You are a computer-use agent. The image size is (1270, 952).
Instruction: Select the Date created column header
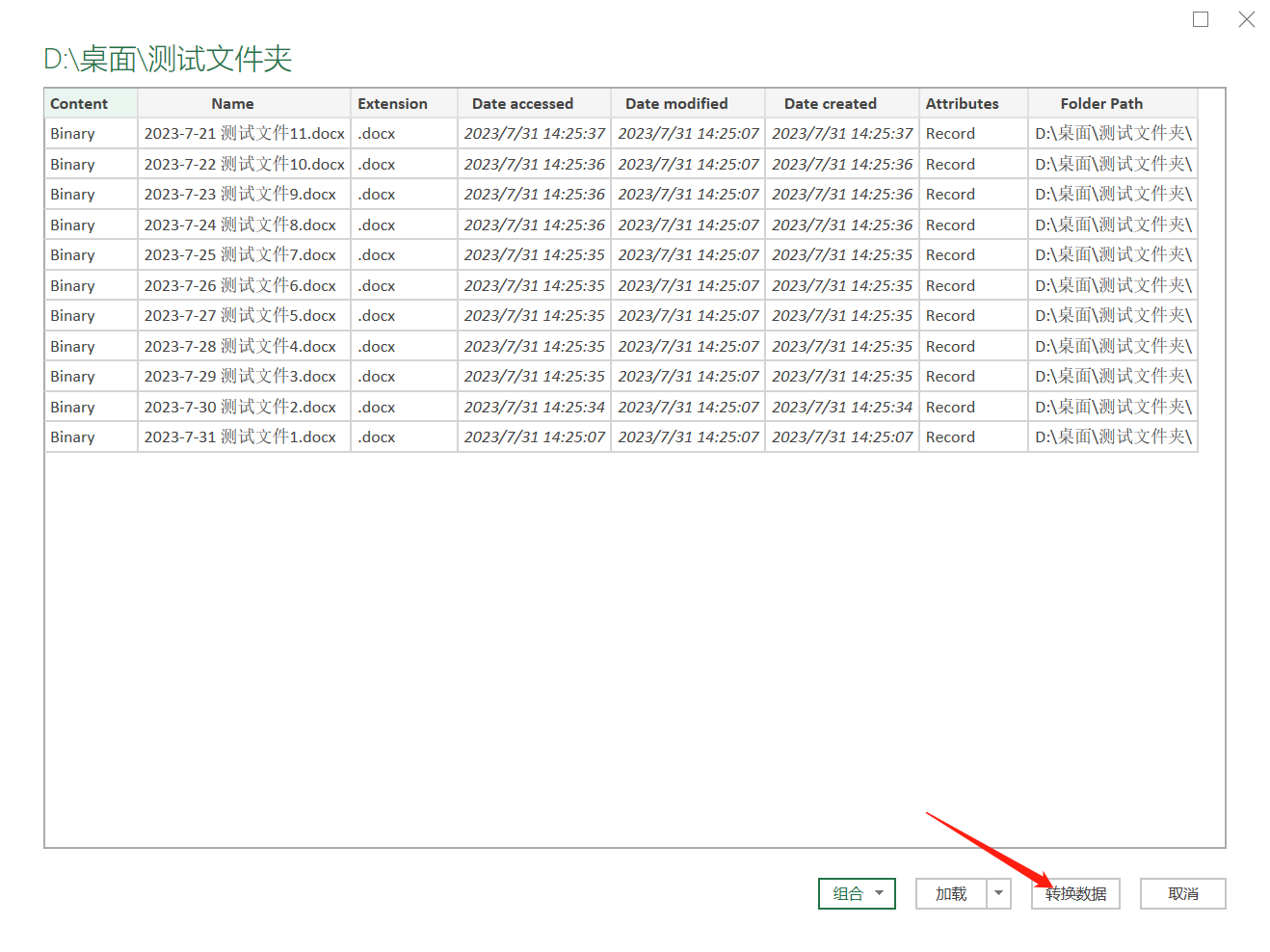tap(842, 103)
